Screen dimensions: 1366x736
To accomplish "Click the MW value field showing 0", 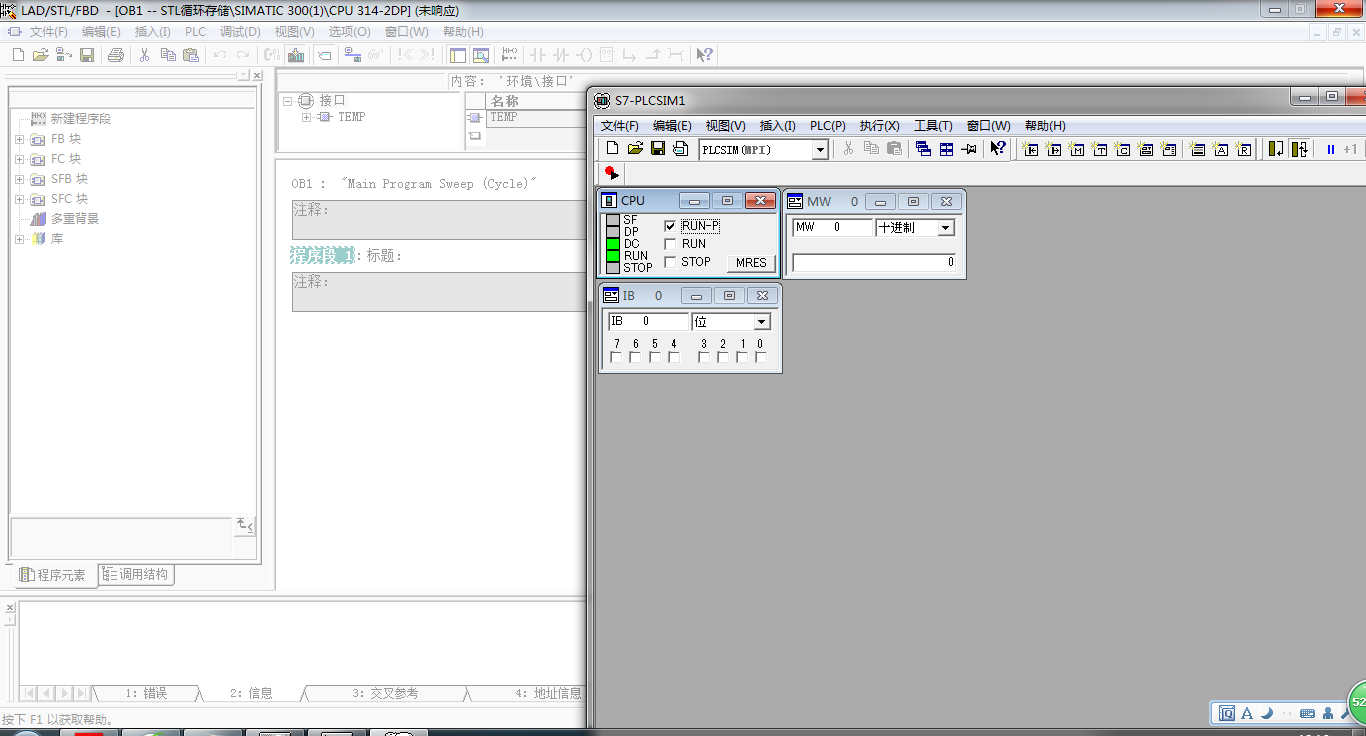I will point(874,262).
